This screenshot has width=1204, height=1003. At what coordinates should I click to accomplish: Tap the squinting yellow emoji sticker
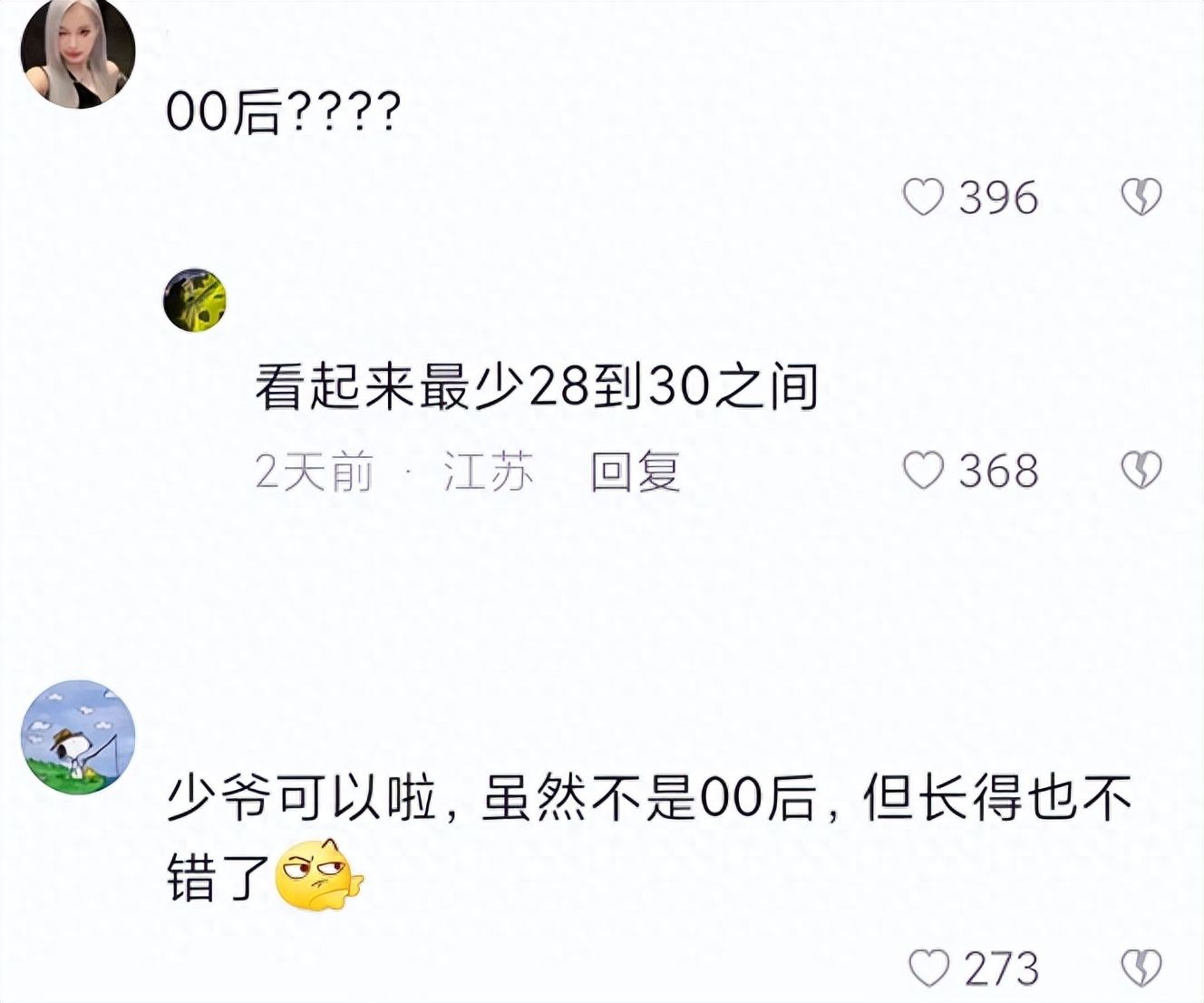pyautogui.click(x=318, y=875)
